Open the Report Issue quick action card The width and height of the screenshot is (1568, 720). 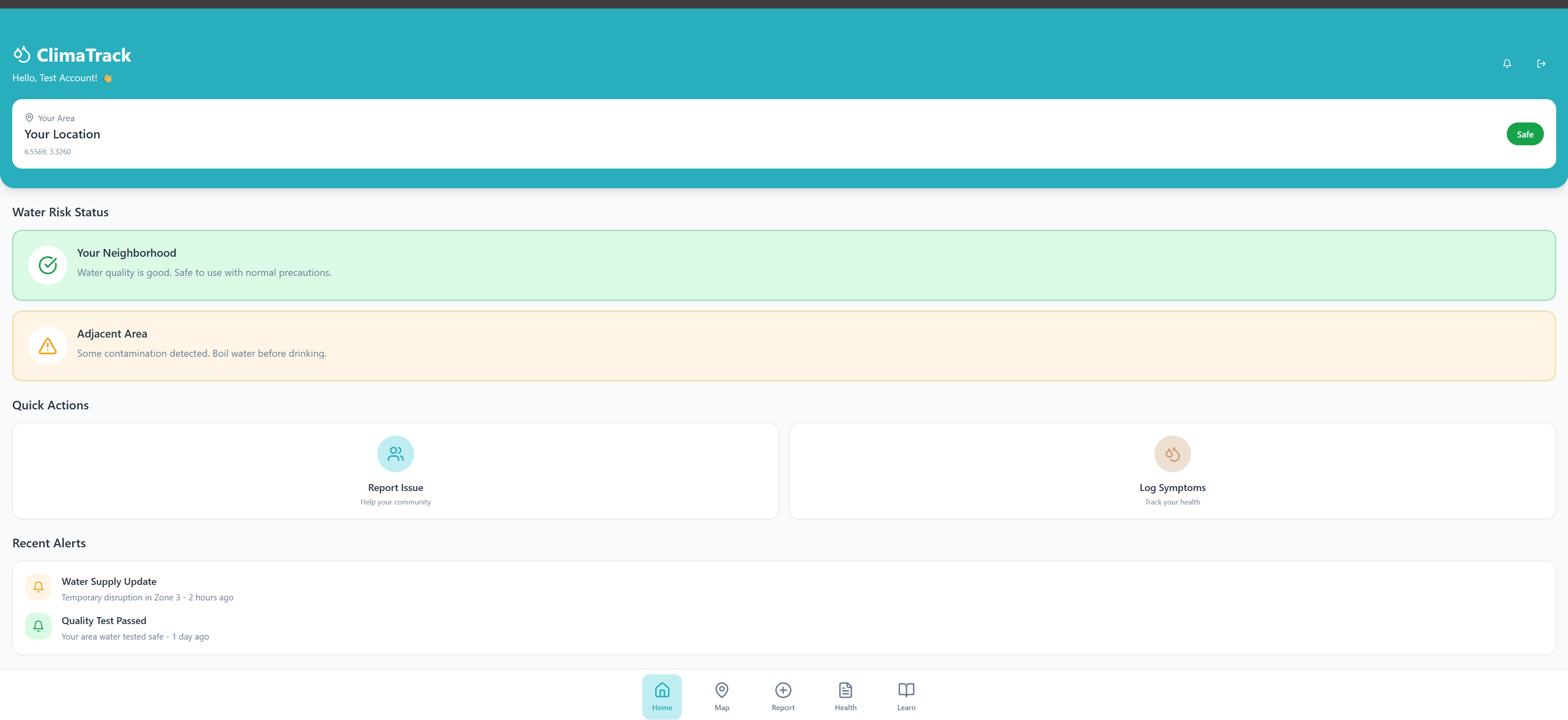coord(395,487)
